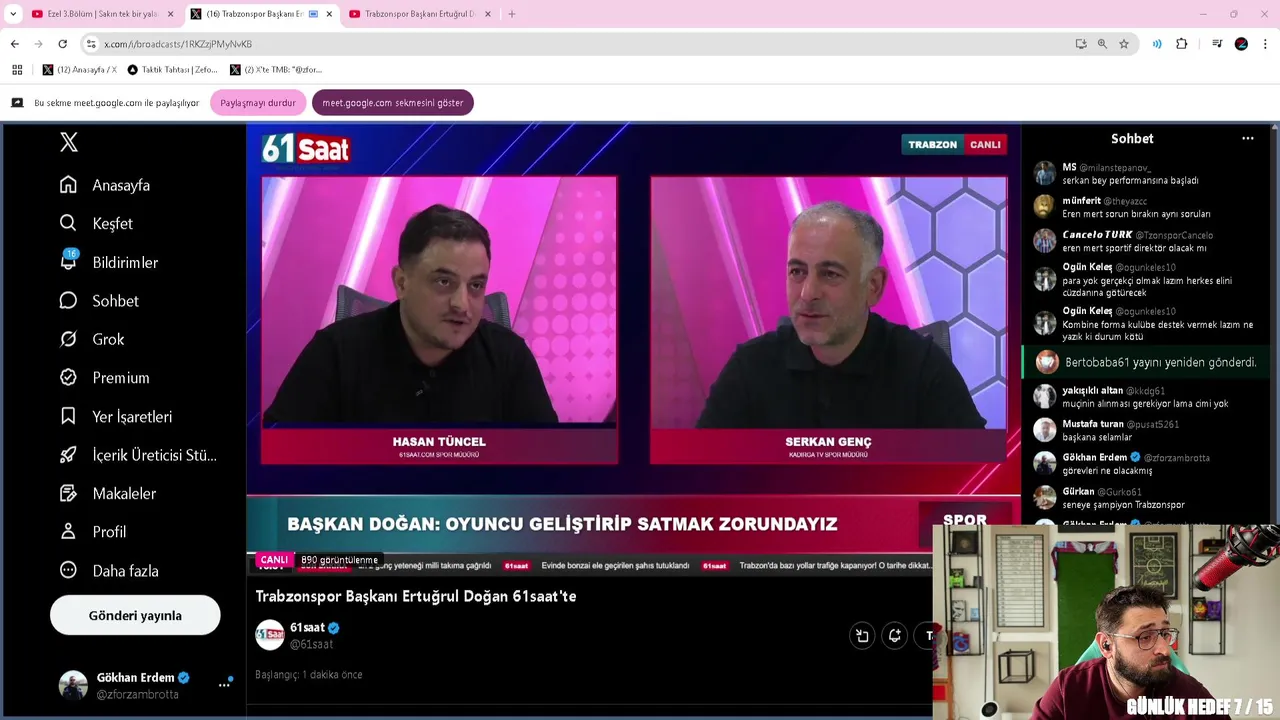Screen dimensions: 1280x720
Task: Click the X logo in sidebar
Action: click(69, 142)
